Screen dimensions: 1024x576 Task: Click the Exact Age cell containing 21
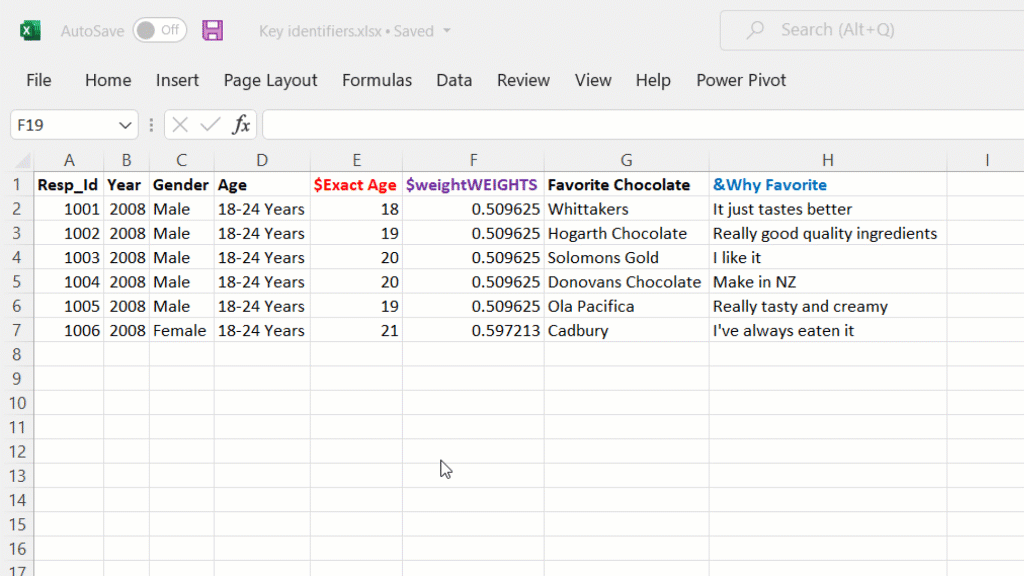pyautogui.click(x=357, y=330)
